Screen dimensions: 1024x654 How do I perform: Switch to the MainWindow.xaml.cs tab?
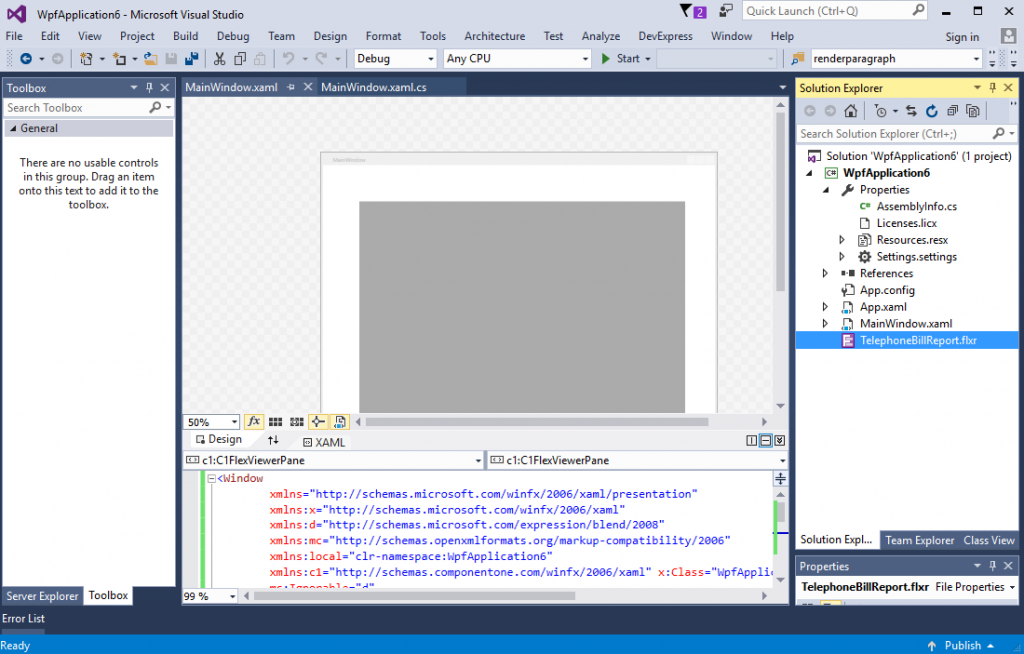pos(374,87)
